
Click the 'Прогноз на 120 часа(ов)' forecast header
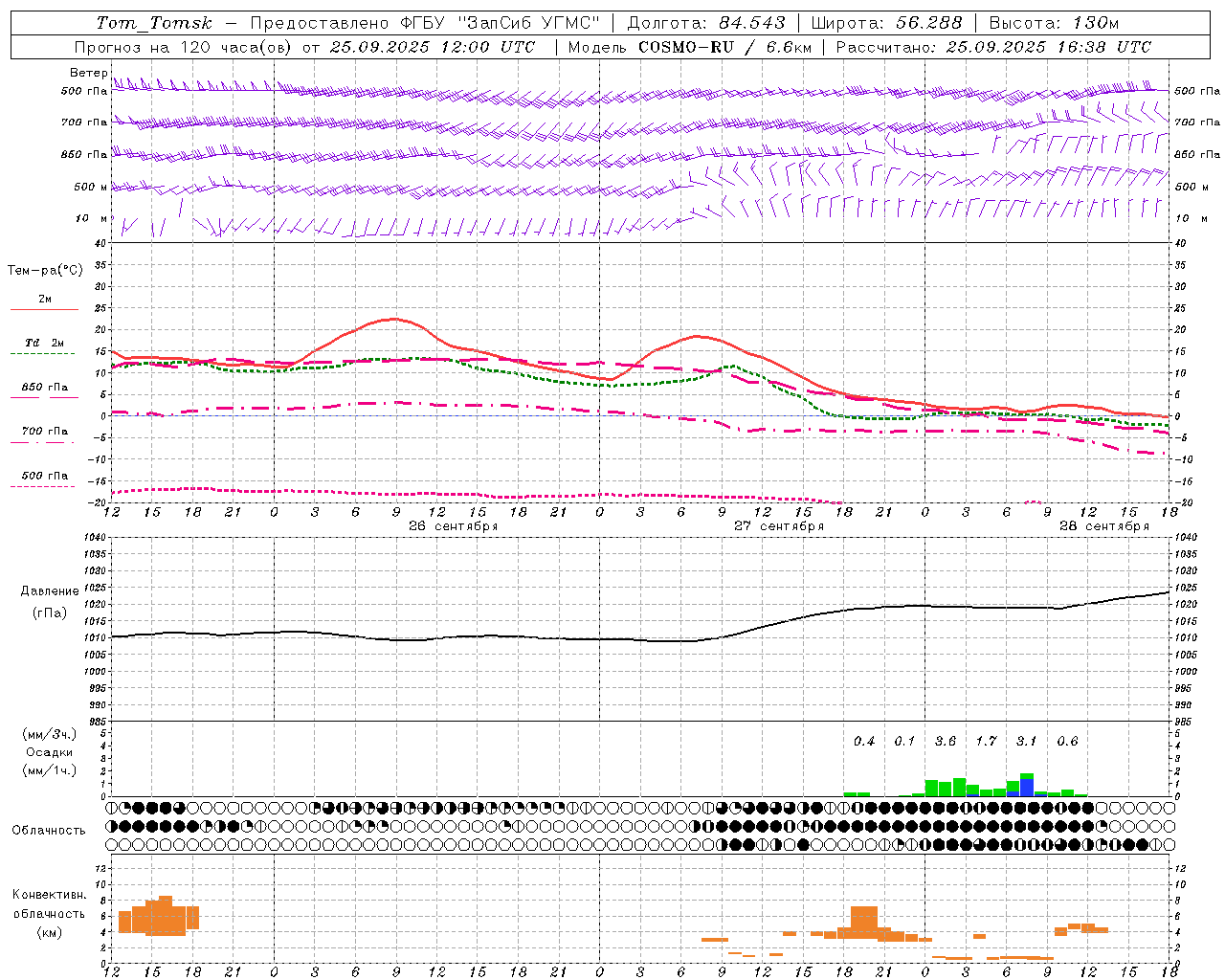coord(184,47)
